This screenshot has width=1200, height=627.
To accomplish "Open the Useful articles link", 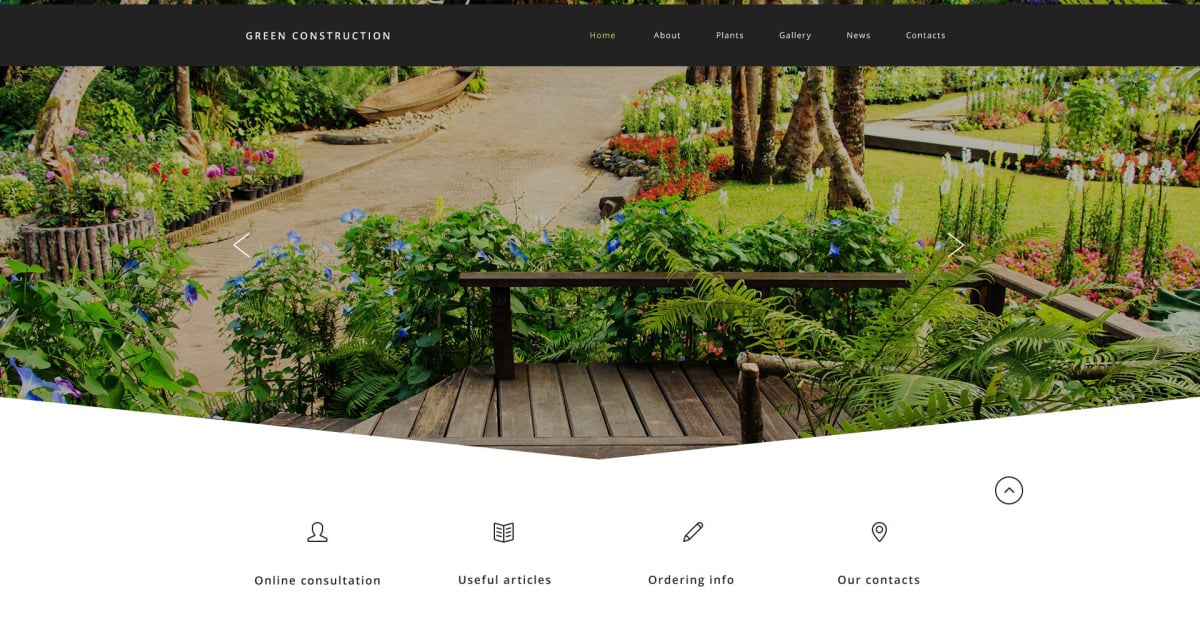I will coord(505,580).
